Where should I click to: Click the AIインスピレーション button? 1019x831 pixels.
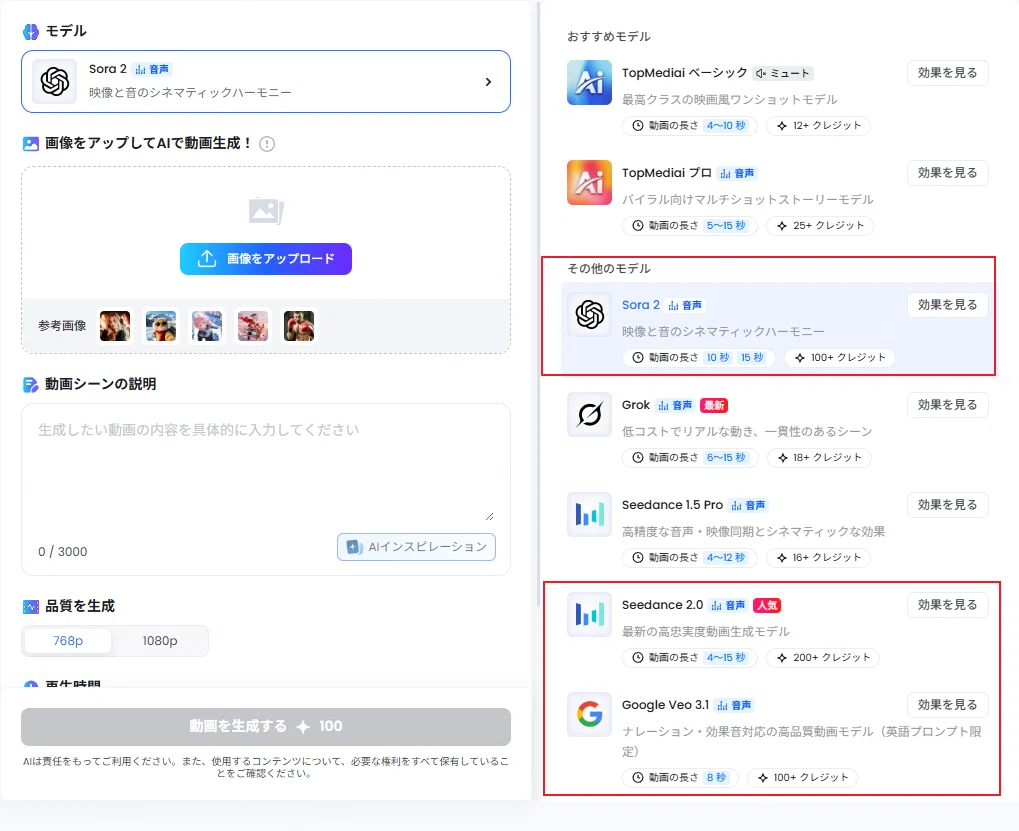(417, 547)
